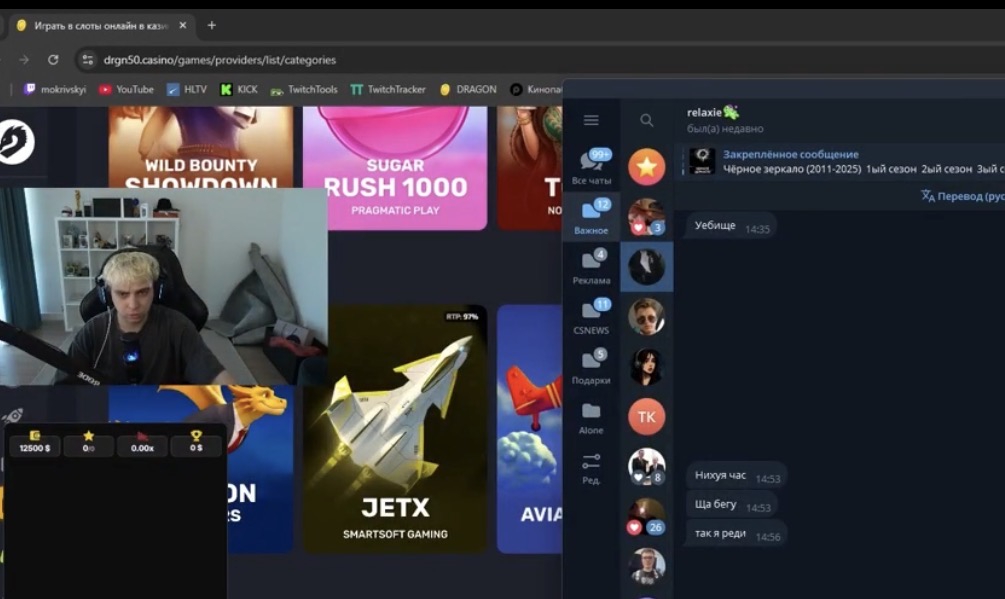
Task: Open chat with 8 unread badge
Action: 647,466
